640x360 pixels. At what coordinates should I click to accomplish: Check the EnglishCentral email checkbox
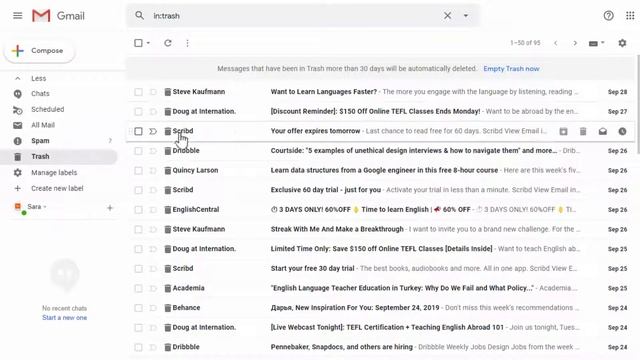click(x=138, y=210)
